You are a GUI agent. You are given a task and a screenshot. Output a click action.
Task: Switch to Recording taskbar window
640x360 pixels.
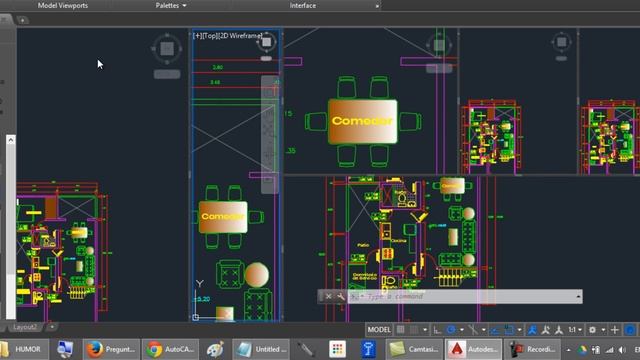(533, 349)
